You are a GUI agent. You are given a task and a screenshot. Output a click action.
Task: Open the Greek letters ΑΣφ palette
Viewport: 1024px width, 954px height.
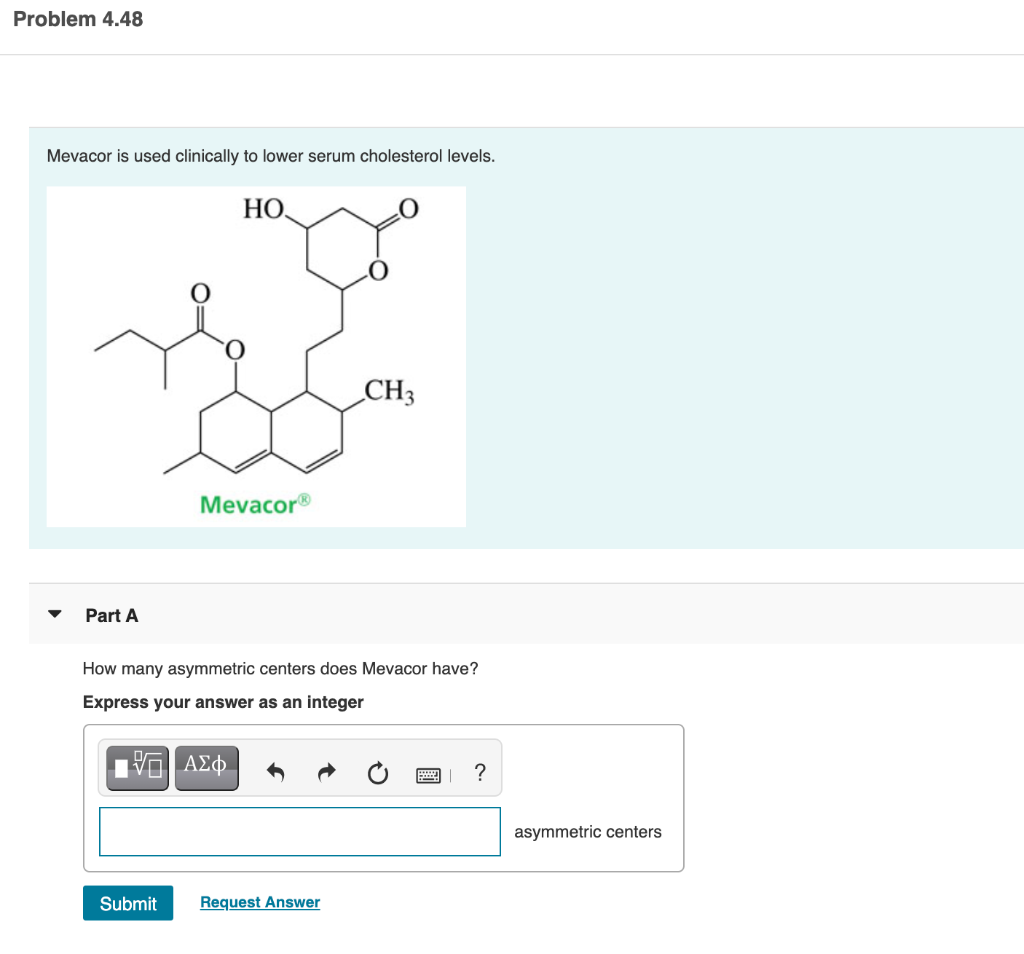tap(206, 767)
